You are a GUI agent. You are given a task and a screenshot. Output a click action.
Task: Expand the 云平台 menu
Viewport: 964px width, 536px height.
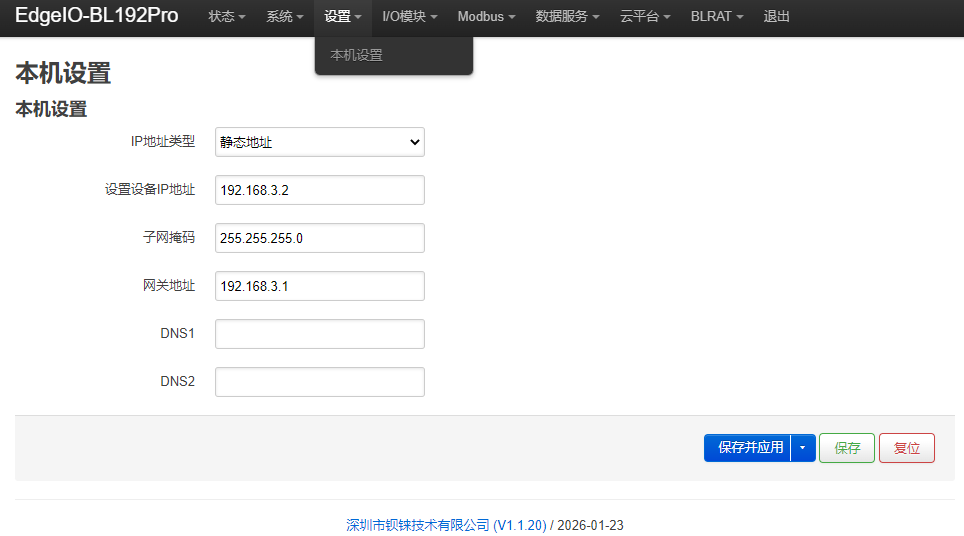(x=645, y=17)
